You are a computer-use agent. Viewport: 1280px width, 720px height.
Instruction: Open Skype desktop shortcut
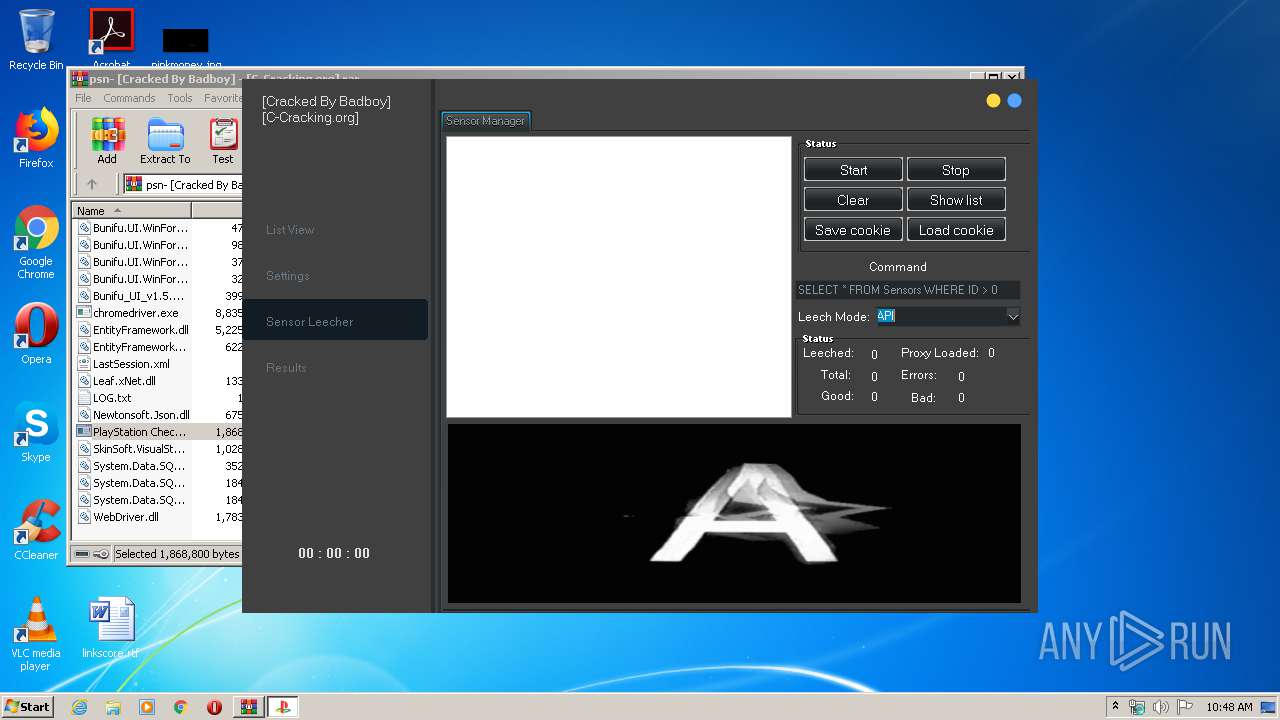pyautogui.click(x=36, y=432)
